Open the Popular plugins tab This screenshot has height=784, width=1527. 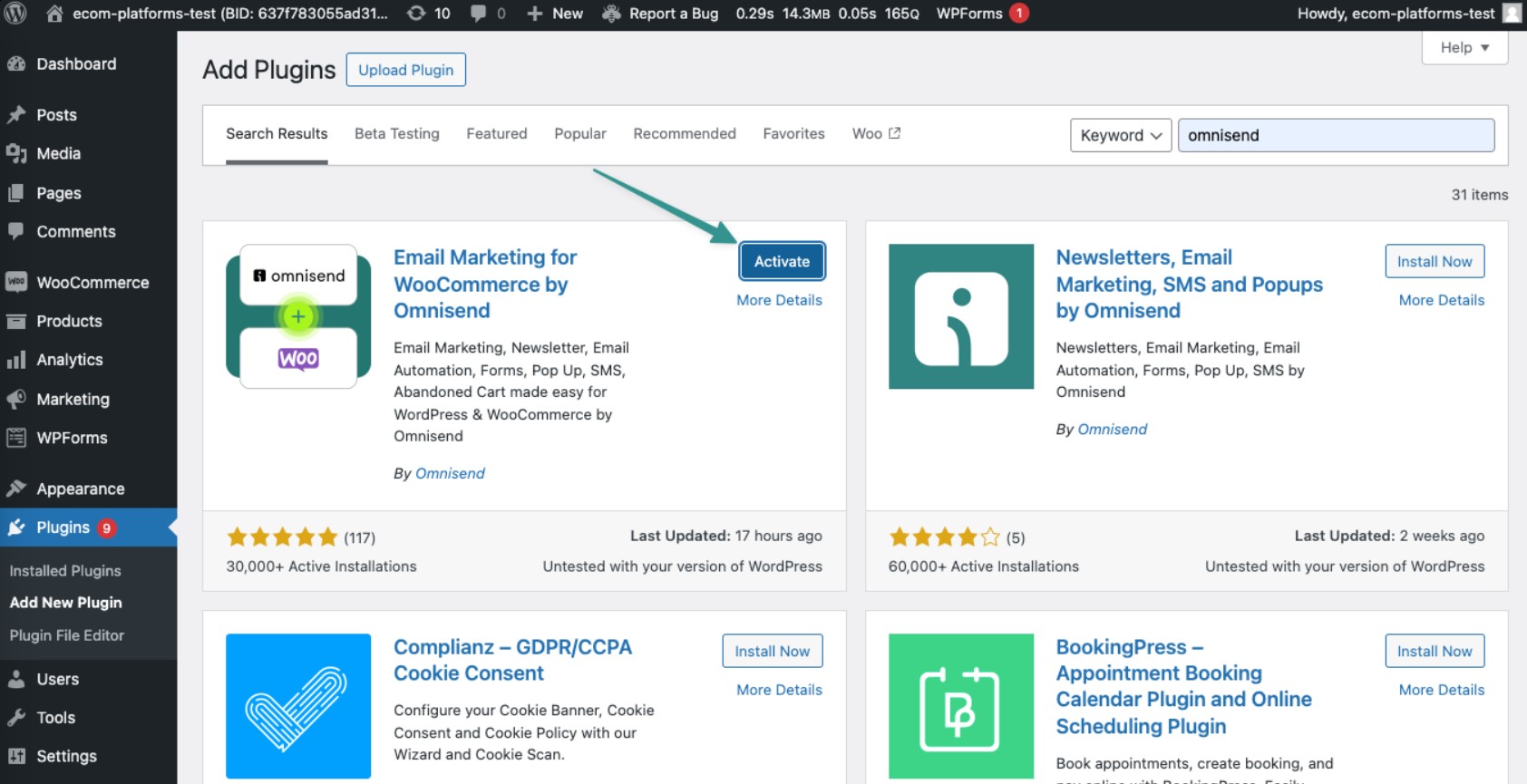click(x=580, y=134)
